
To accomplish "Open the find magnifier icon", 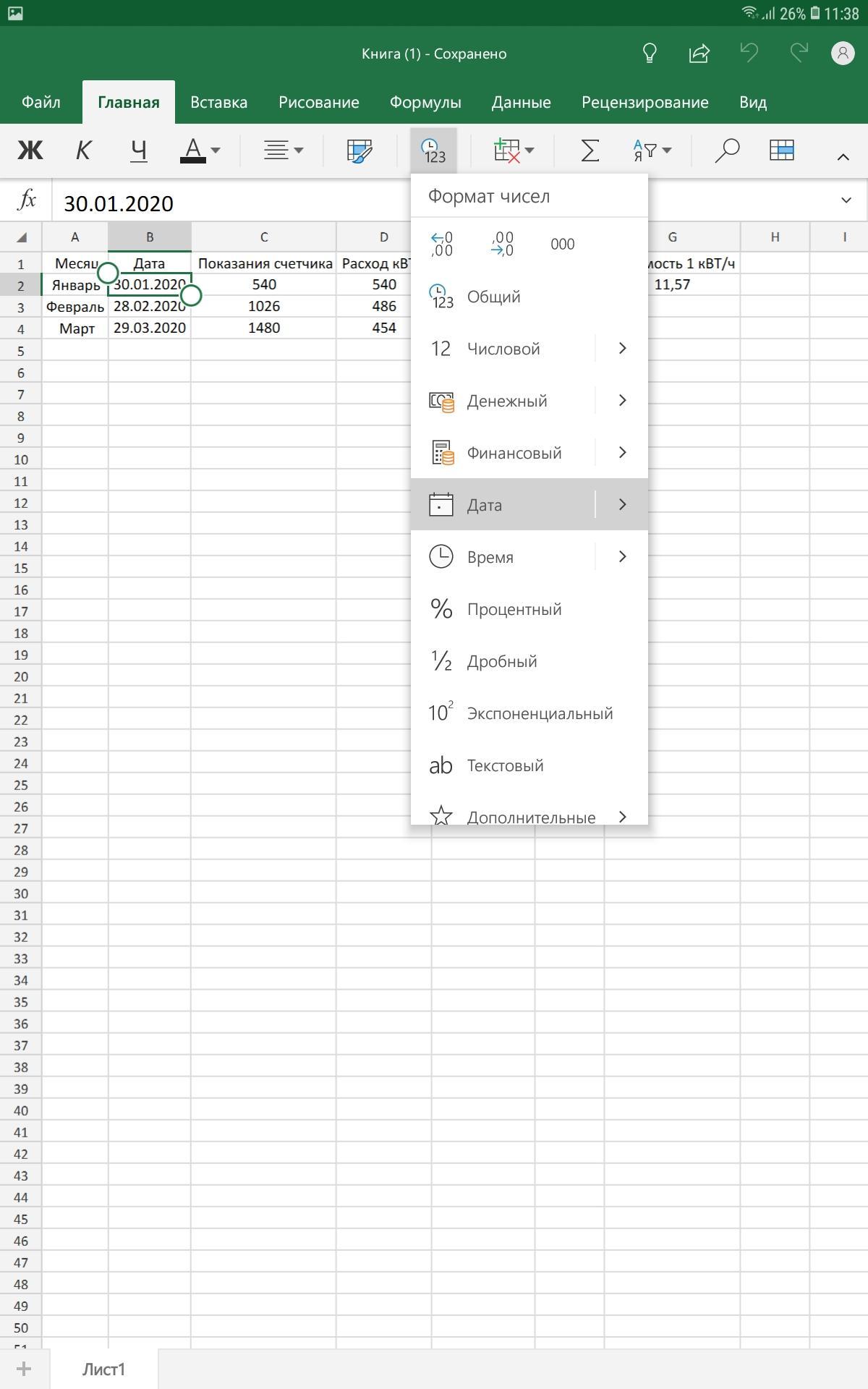I will tap(727, 150).
